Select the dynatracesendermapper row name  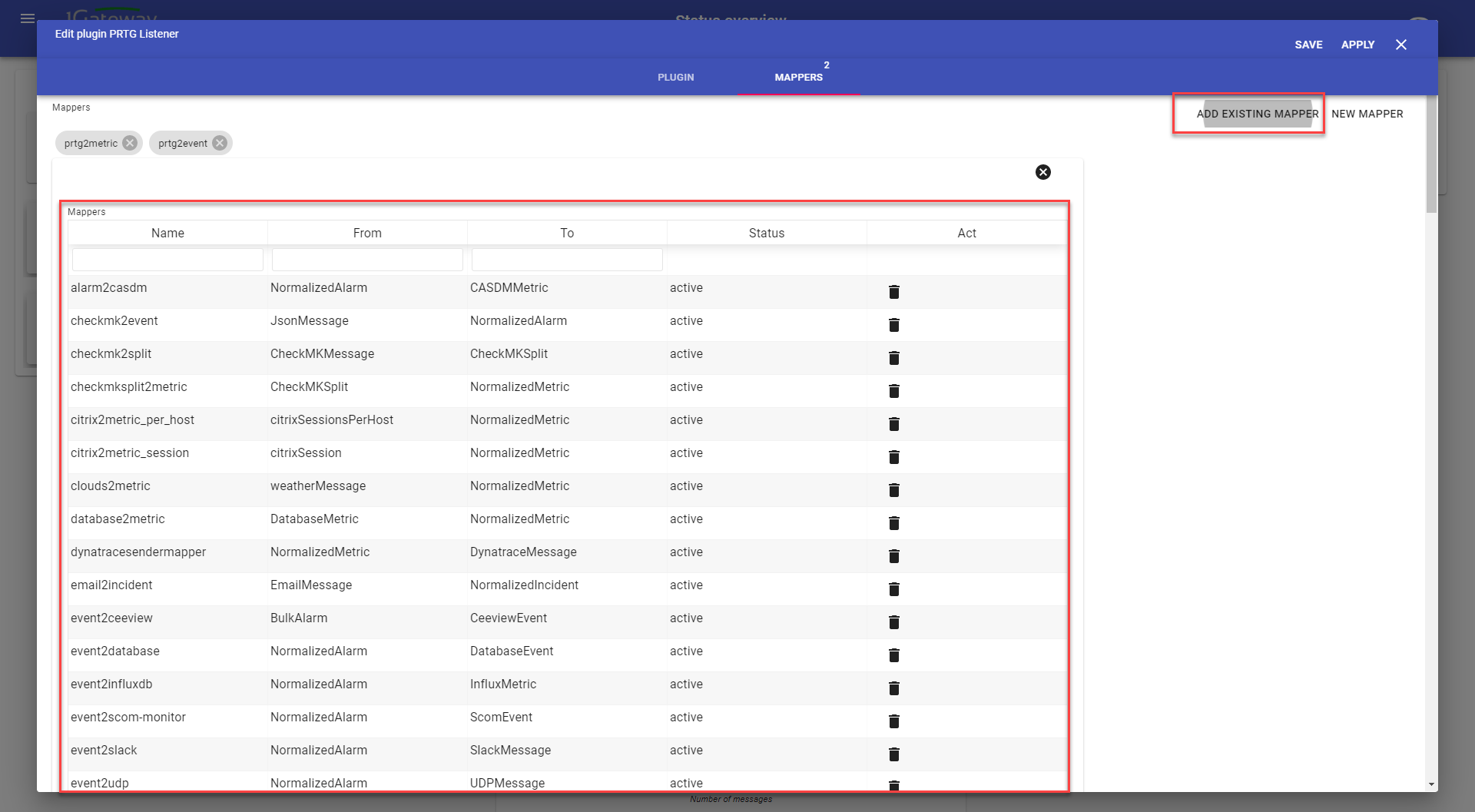(x=138, y=552)
